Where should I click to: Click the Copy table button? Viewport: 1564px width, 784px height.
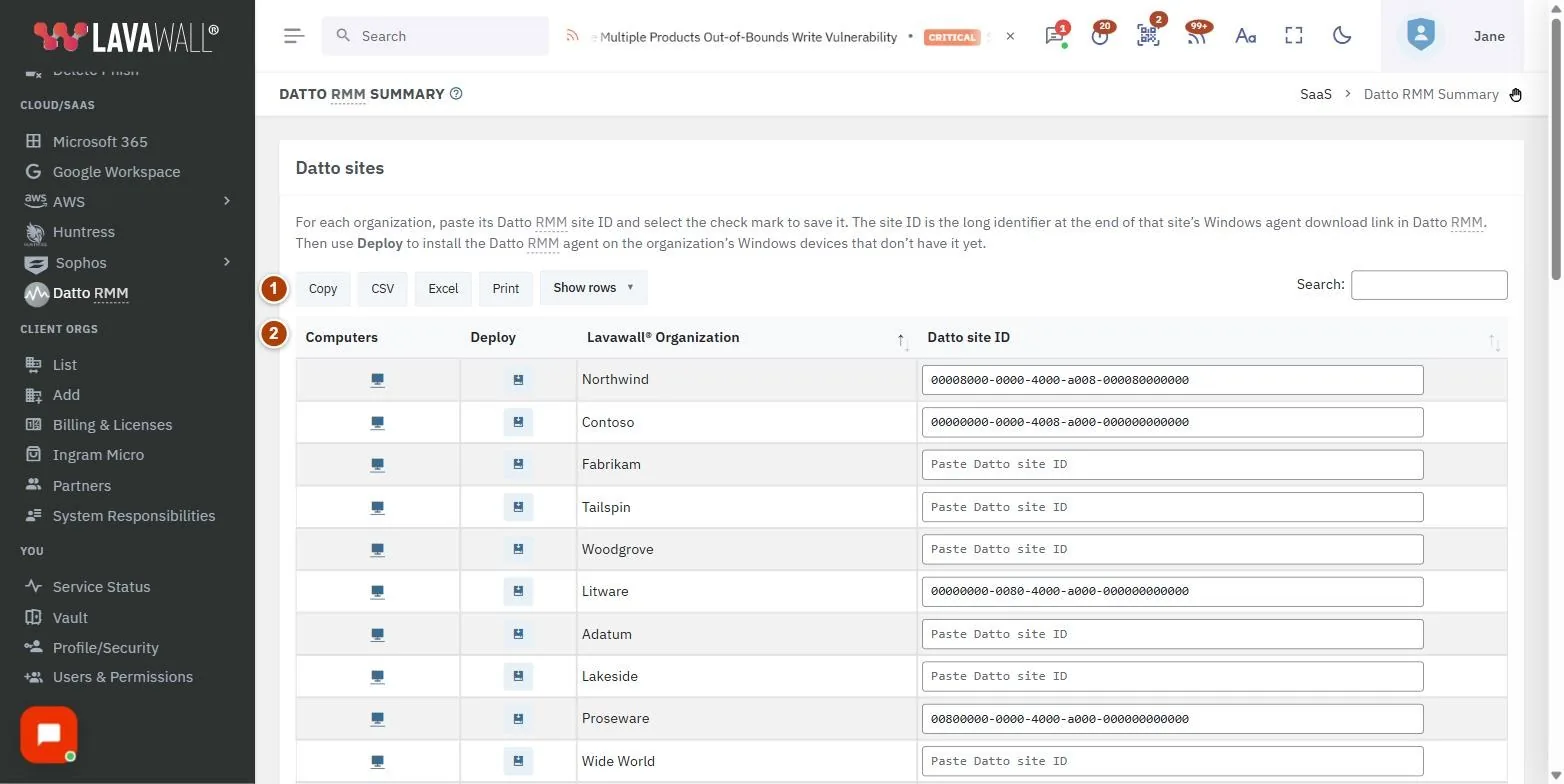click(323, 288)
